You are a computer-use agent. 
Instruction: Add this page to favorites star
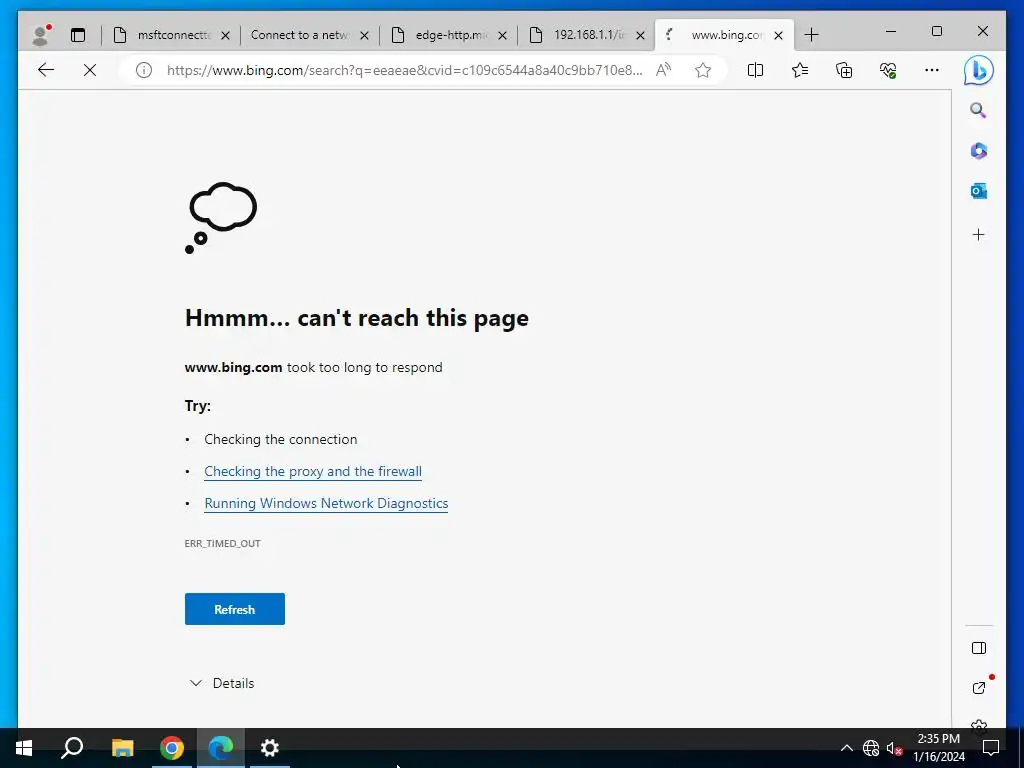[703, 70]
